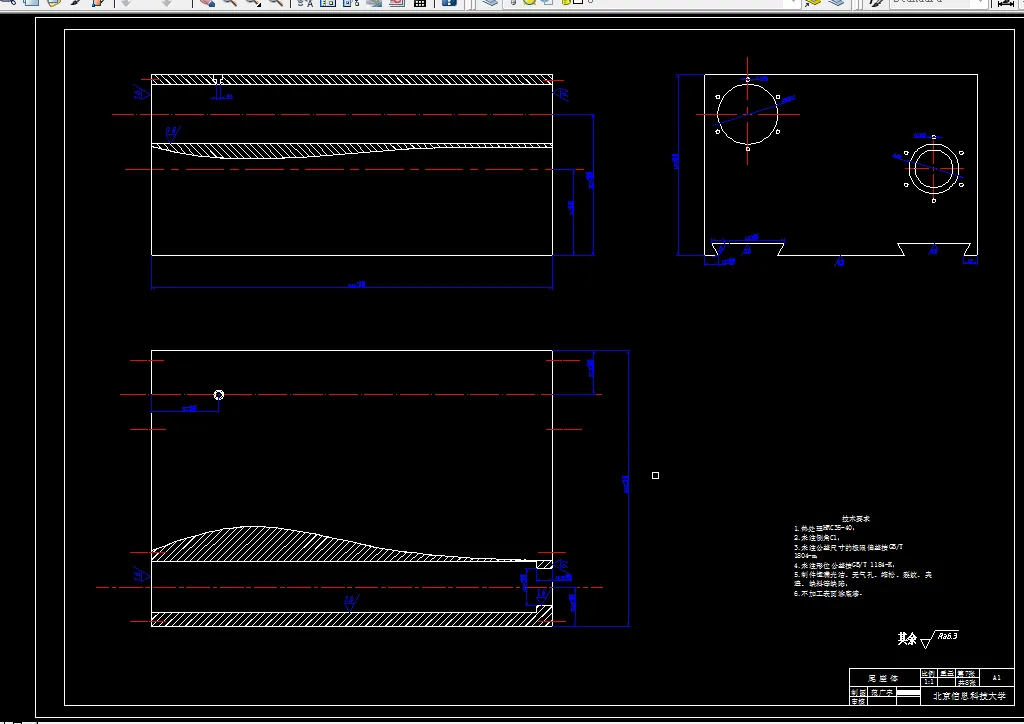Click the zoom realtime magnifier icon

pyautogui.click(x=230, y=3)
